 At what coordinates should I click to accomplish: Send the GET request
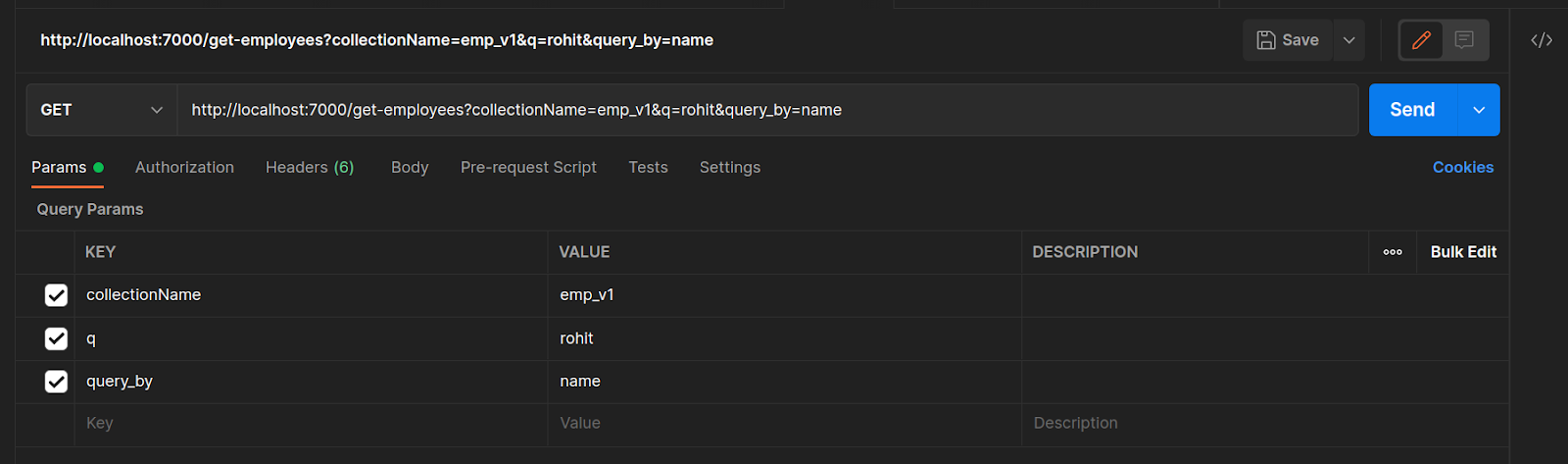(1412, 110)
